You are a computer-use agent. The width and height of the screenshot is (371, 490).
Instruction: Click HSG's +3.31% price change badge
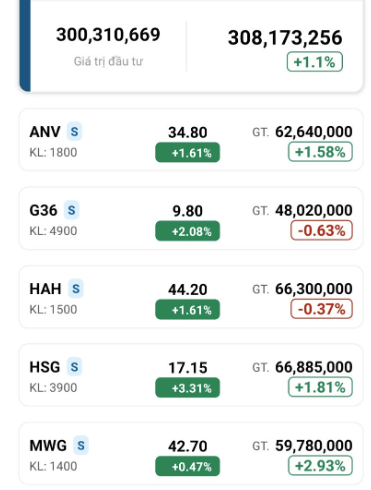pos(188,388)
